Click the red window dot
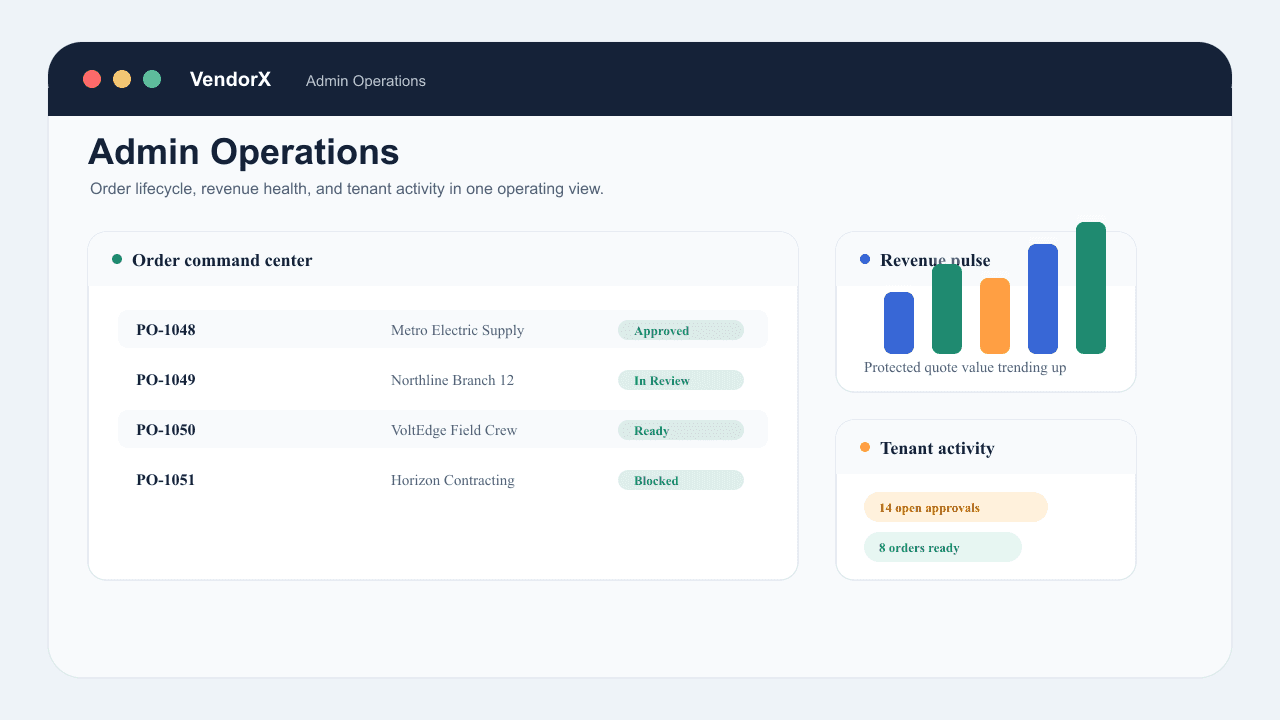 click(x=92, y=79)
